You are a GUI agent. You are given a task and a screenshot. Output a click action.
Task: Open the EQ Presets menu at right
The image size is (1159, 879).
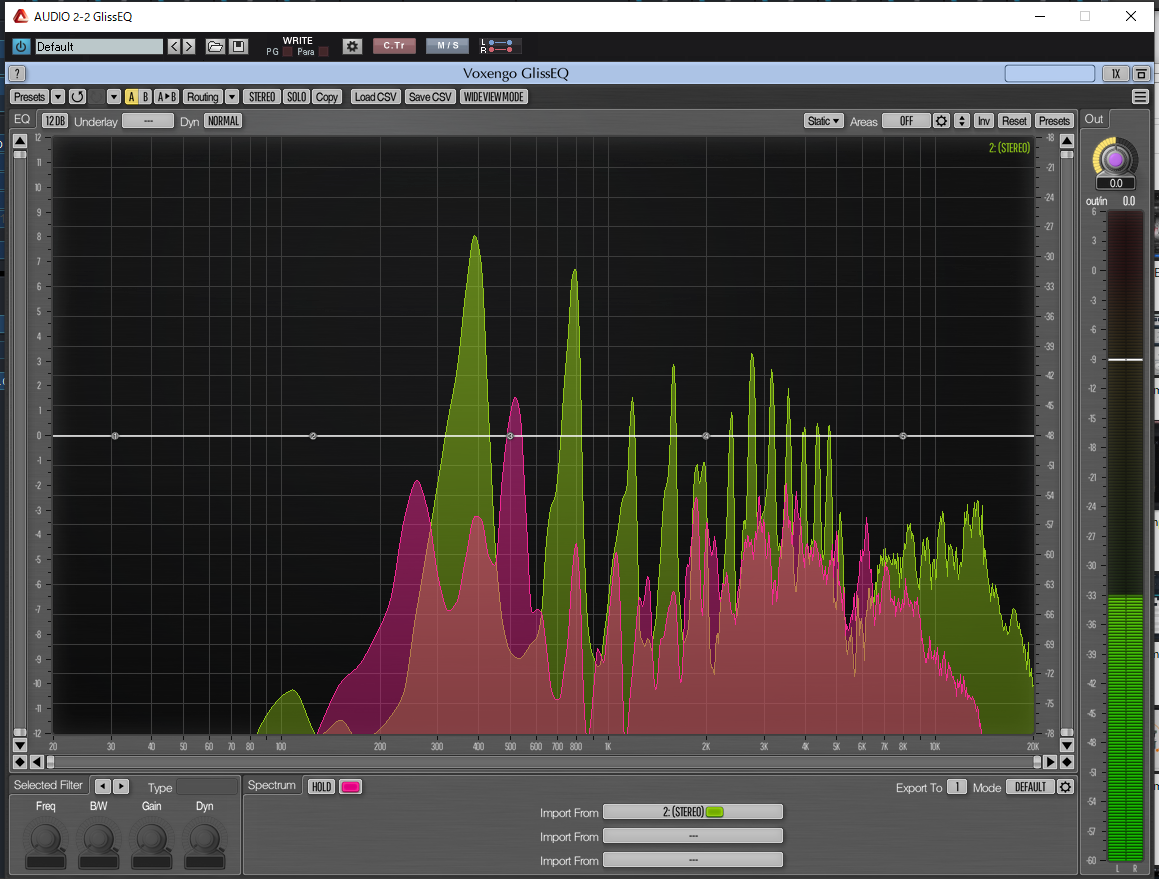click(1054, 121)
